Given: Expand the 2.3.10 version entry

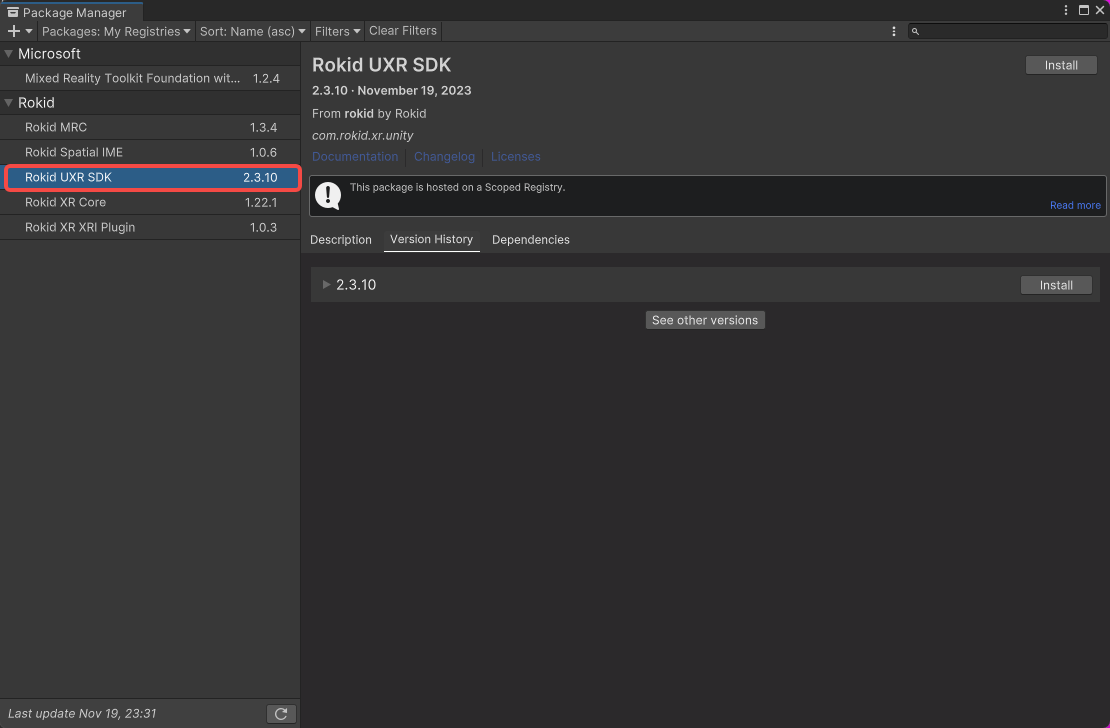Looking at the screenshot, I should (326, 285).
